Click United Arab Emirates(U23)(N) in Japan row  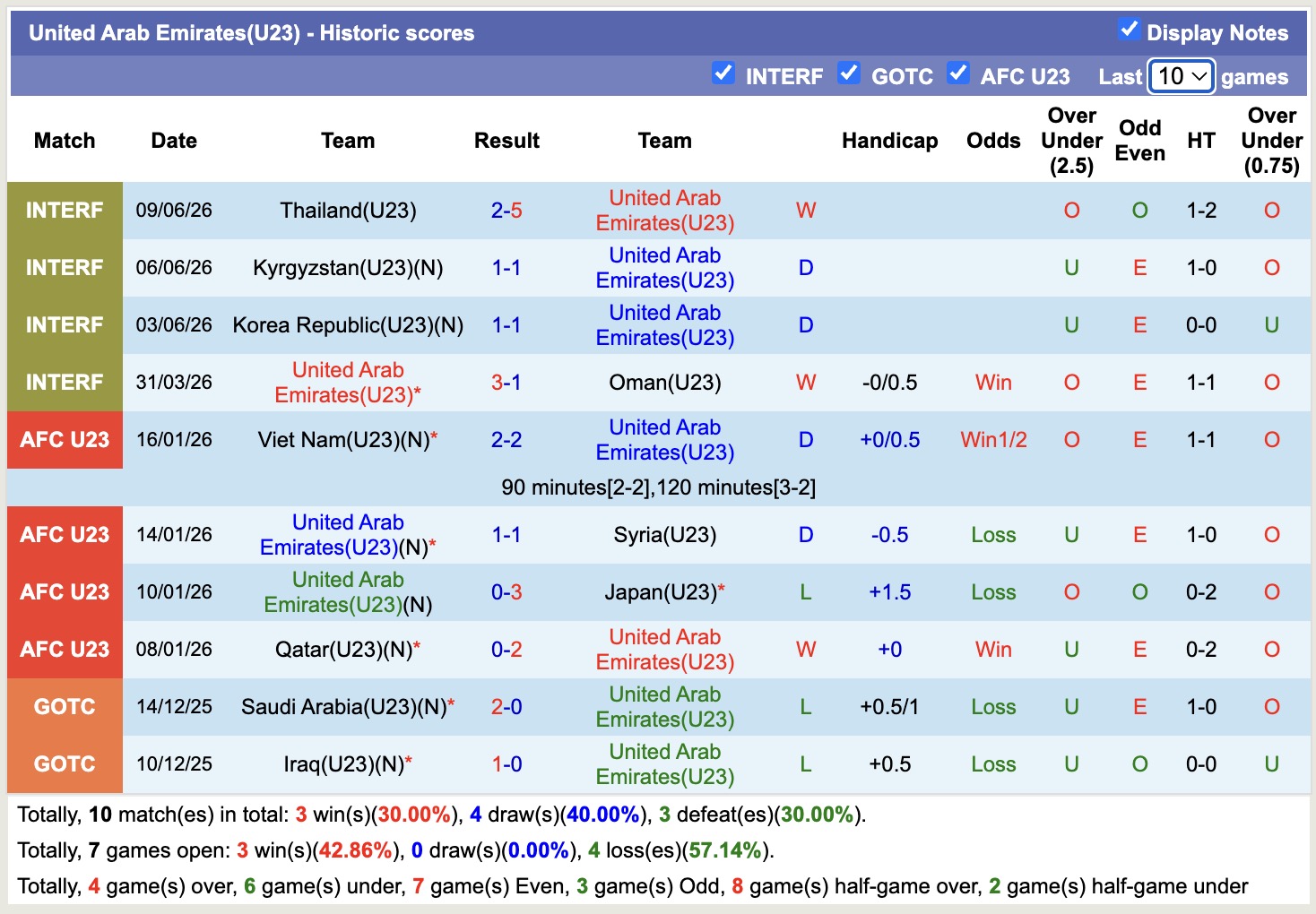348,592
